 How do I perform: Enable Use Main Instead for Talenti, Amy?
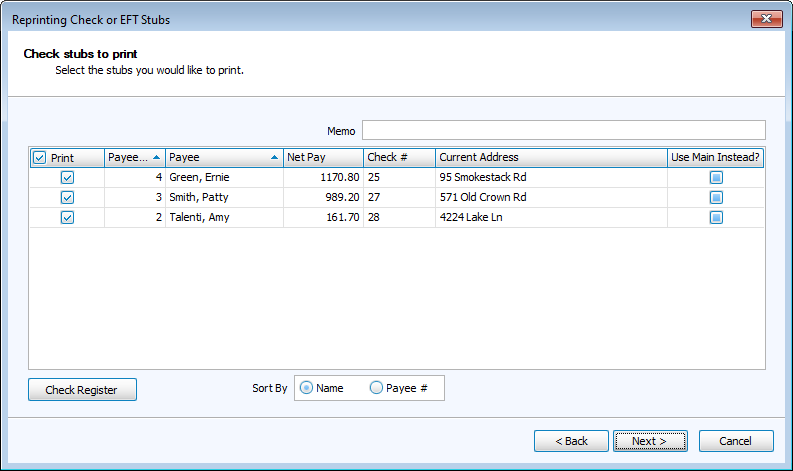[716, 217]
